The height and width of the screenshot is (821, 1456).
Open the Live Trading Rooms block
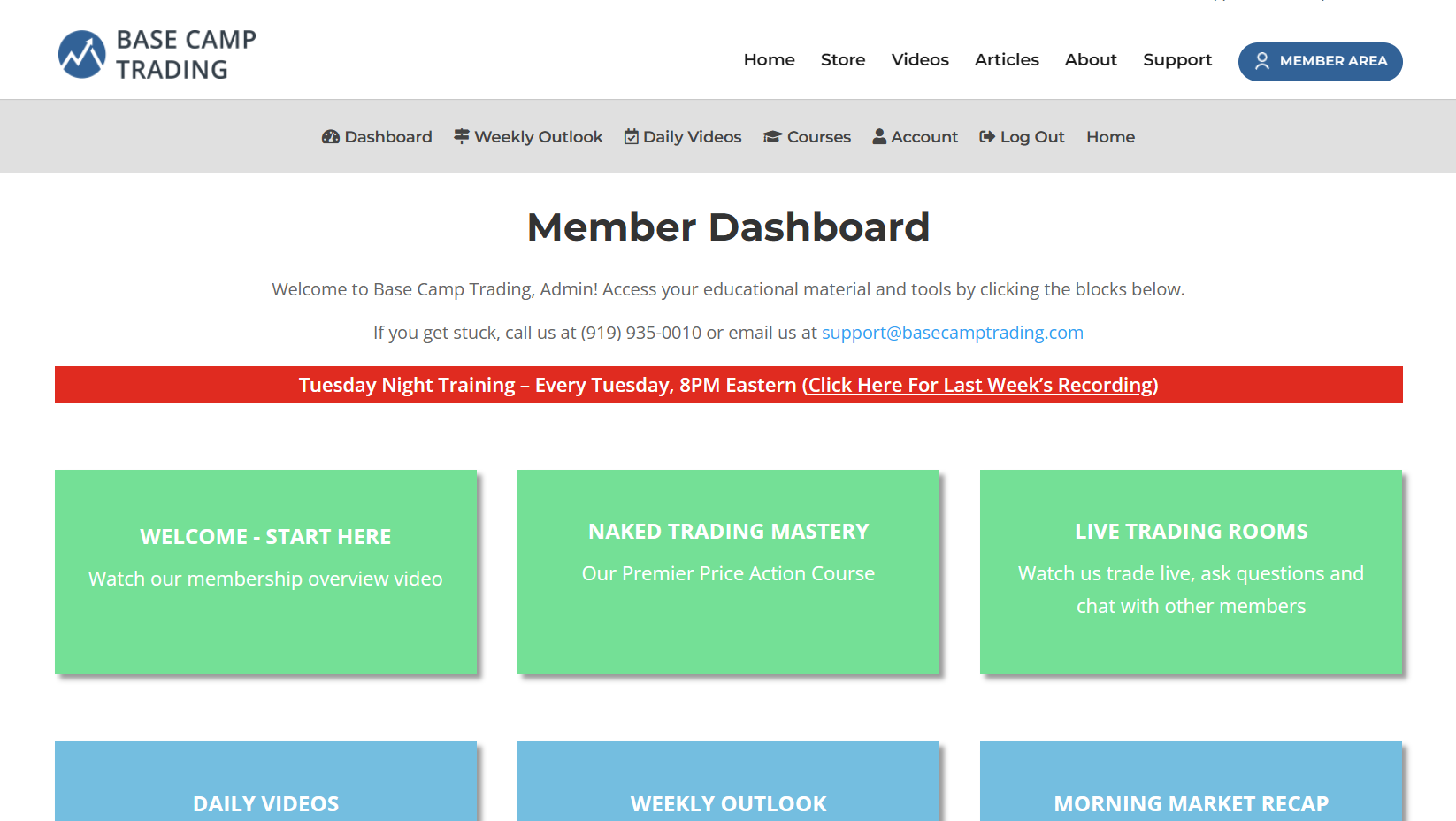[1191, 572]
